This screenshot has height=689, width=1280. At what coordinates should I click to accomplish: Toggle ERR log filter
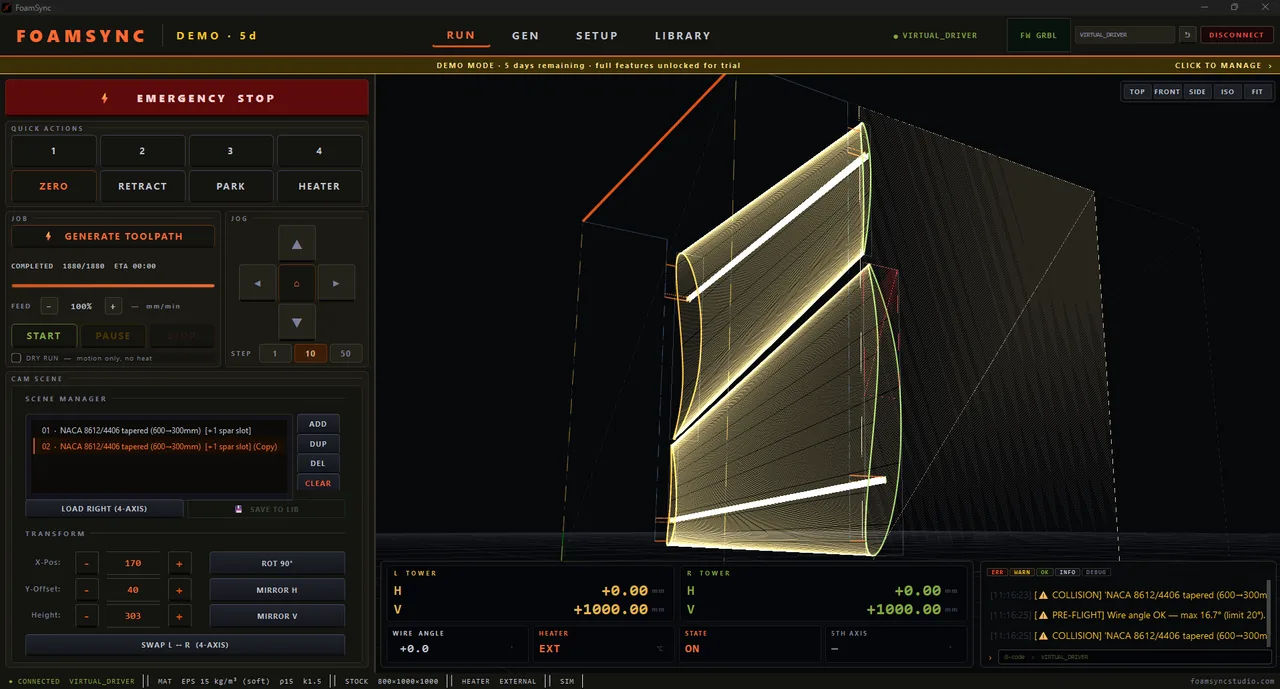997,572
